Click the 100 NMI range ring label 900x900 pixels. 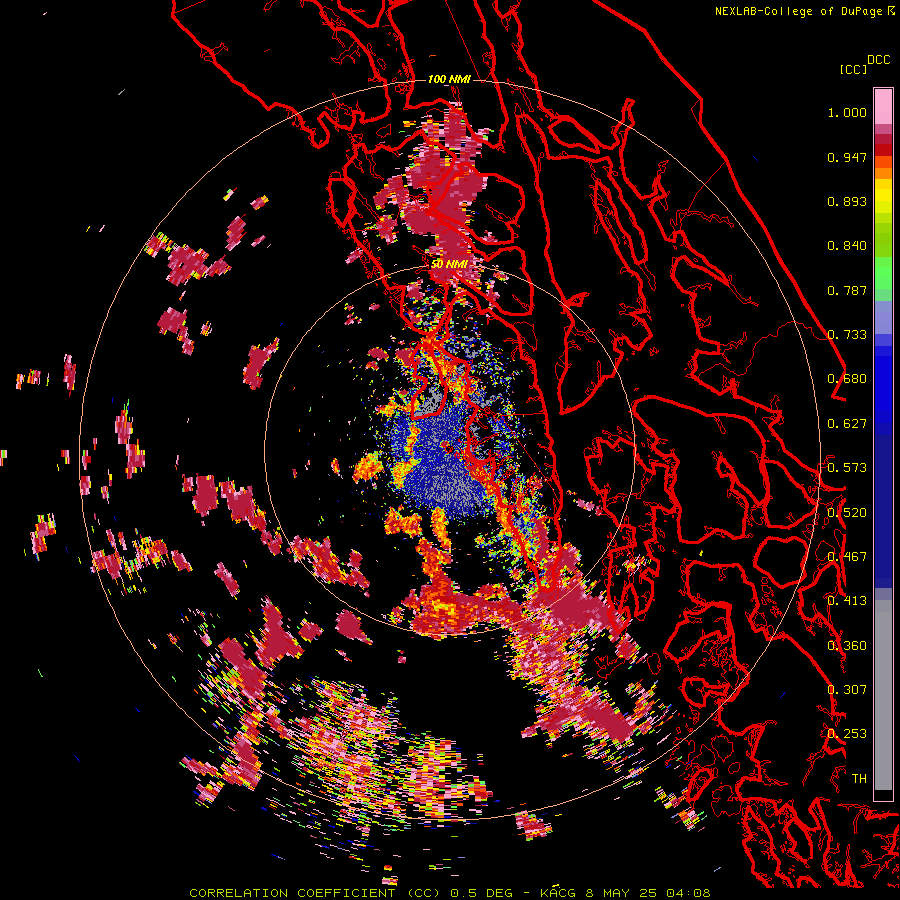[449, 79]
